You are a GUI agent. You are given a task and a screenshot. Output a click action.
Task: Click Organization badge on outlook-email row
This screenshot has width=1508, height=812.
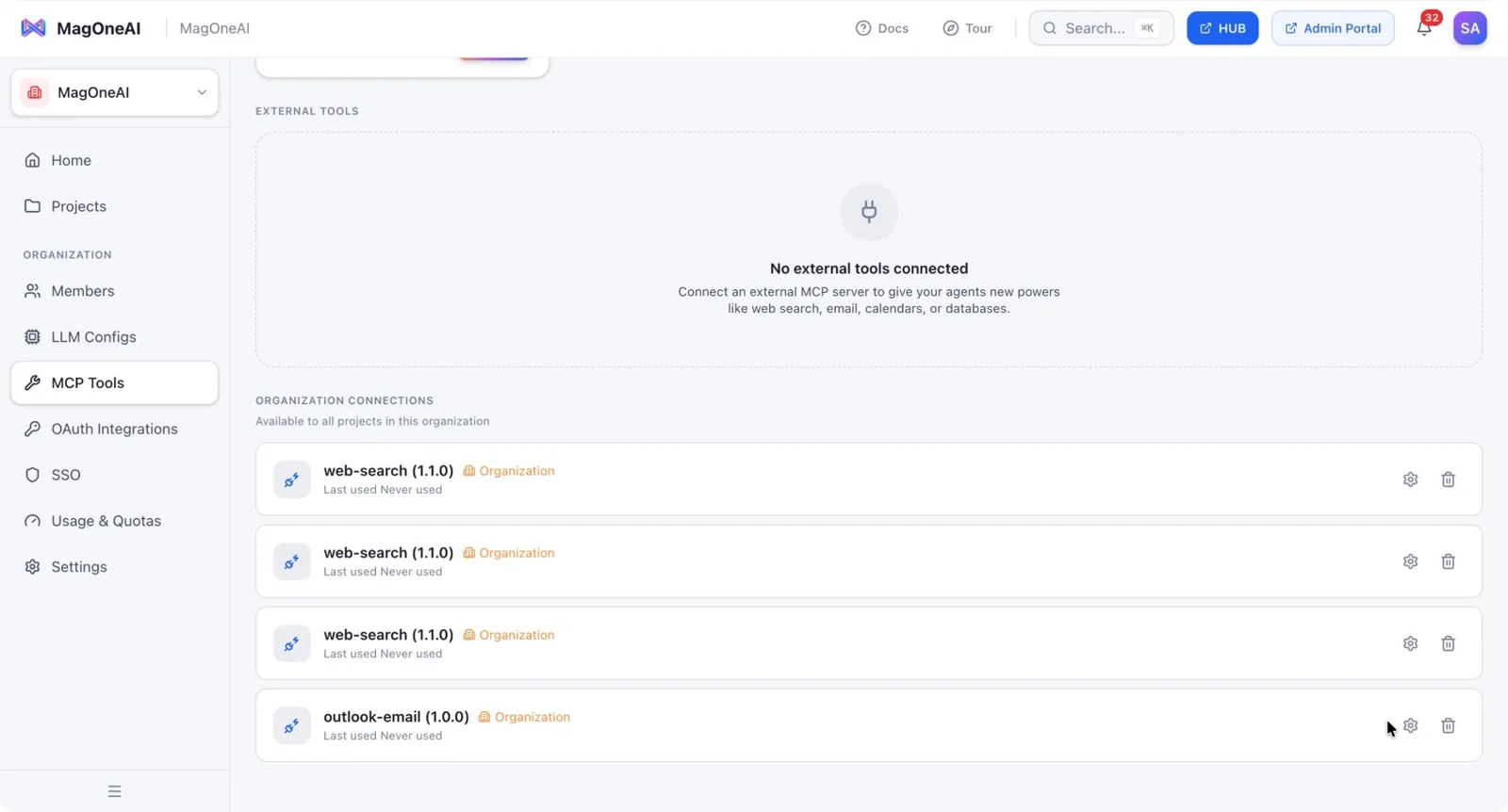tap(524, 717)
